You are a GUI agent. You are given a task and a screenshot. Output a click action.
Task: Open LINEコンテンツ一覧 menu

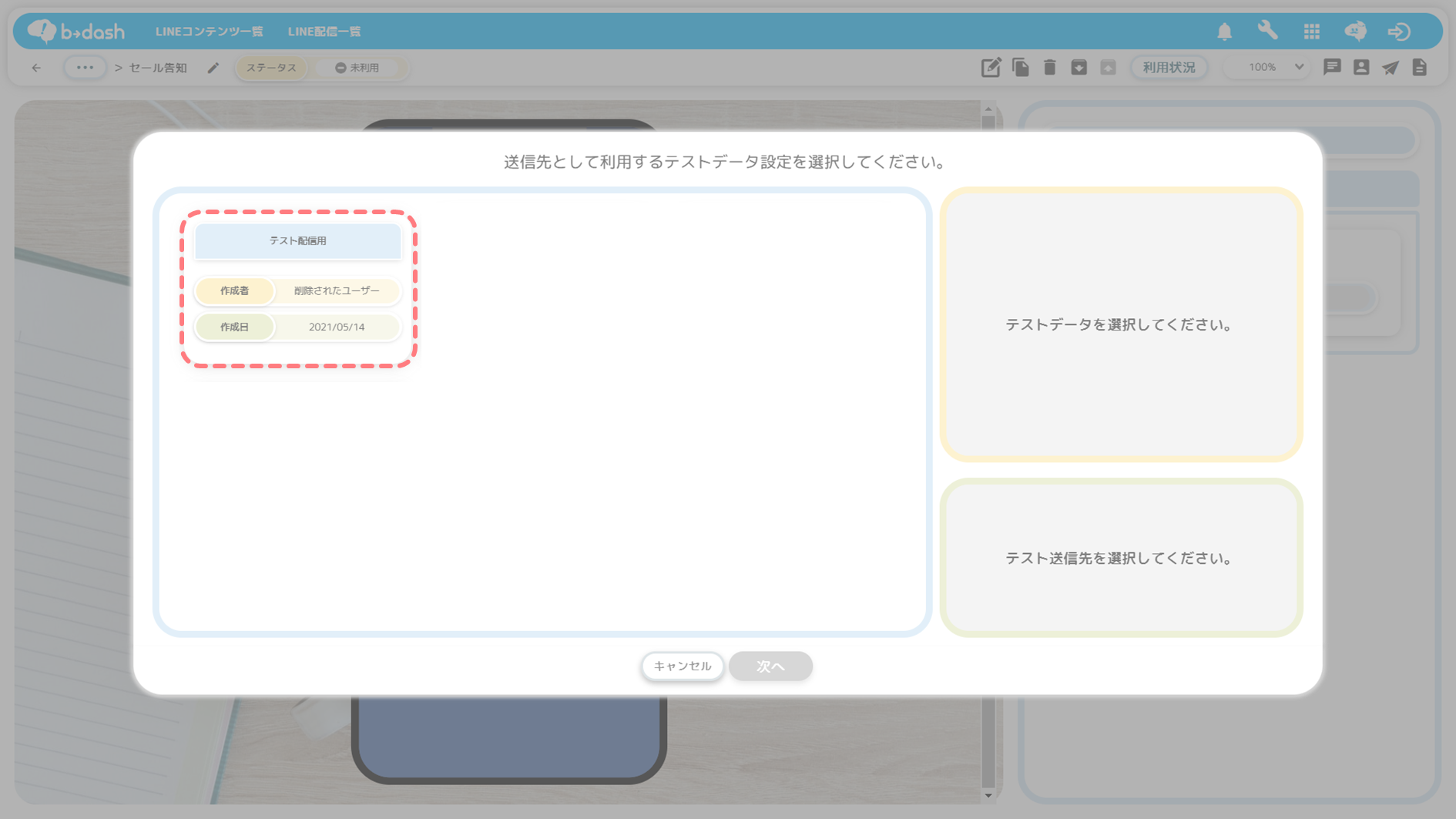(210, 32)
